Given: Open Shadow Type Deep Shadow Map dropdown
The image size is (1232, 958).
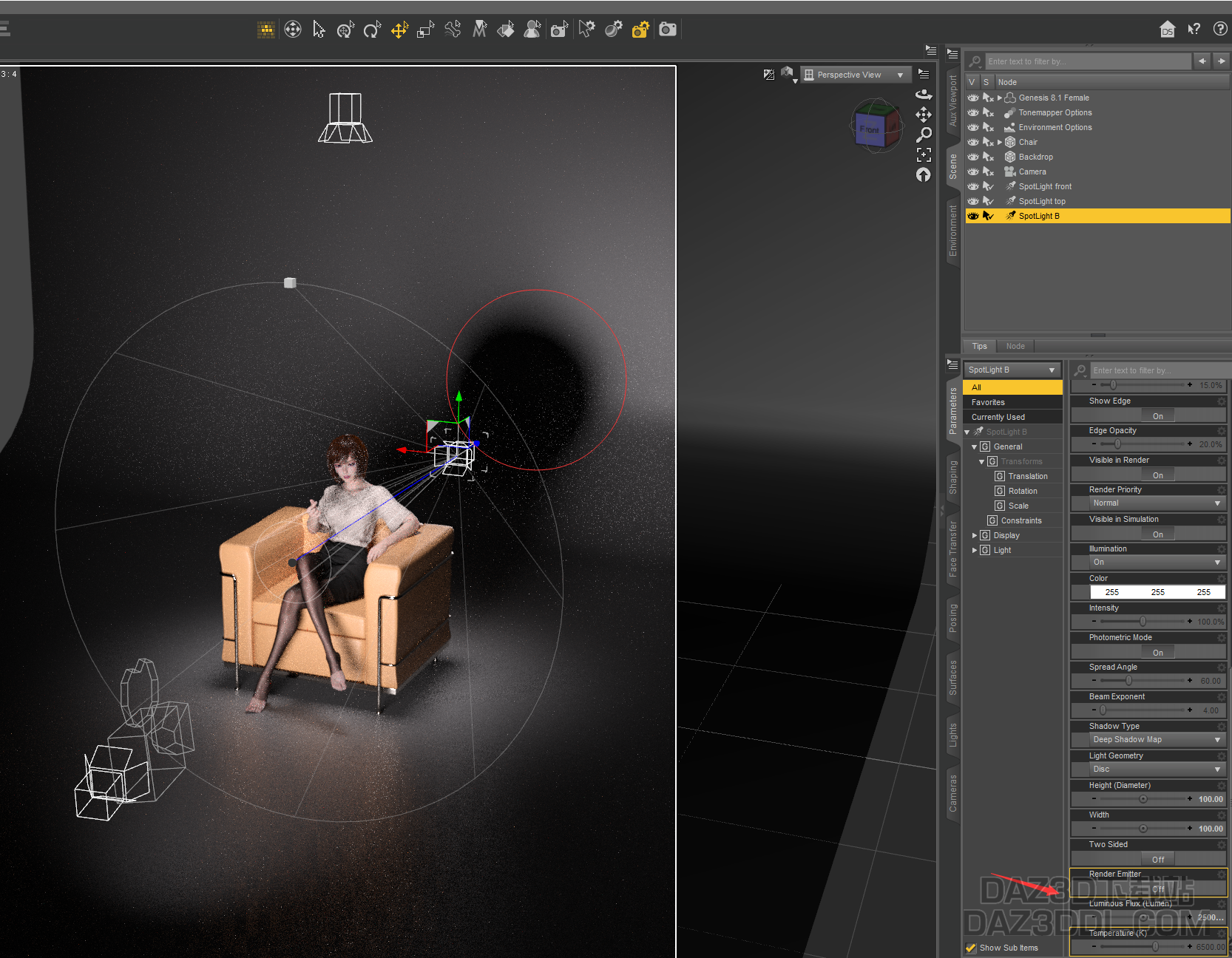Looking at the screenshot, I should (x=1157, y=739).
